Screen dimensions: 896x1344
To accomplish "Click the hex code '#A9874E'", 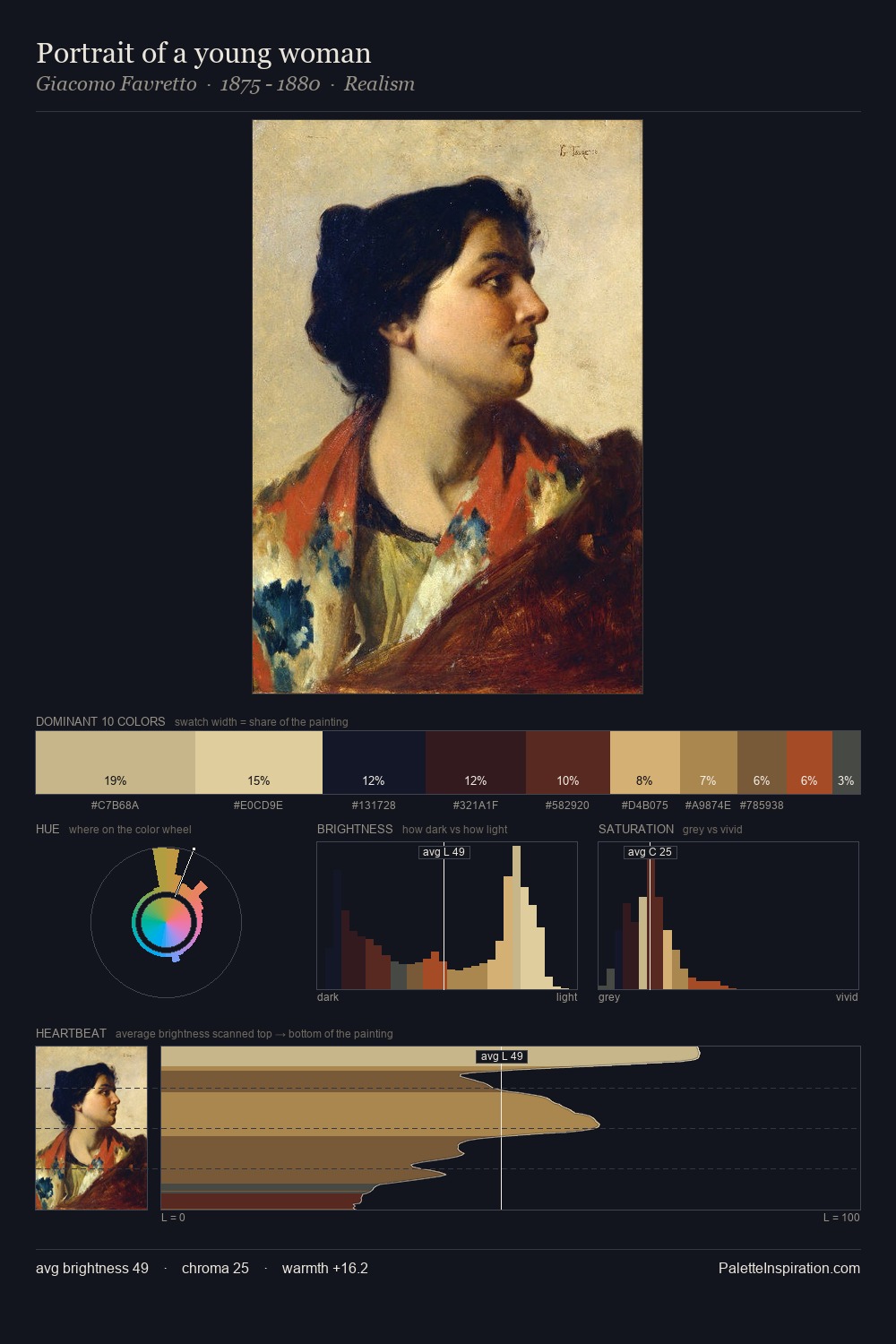I will pyautogui.click(x=708, y=806).
